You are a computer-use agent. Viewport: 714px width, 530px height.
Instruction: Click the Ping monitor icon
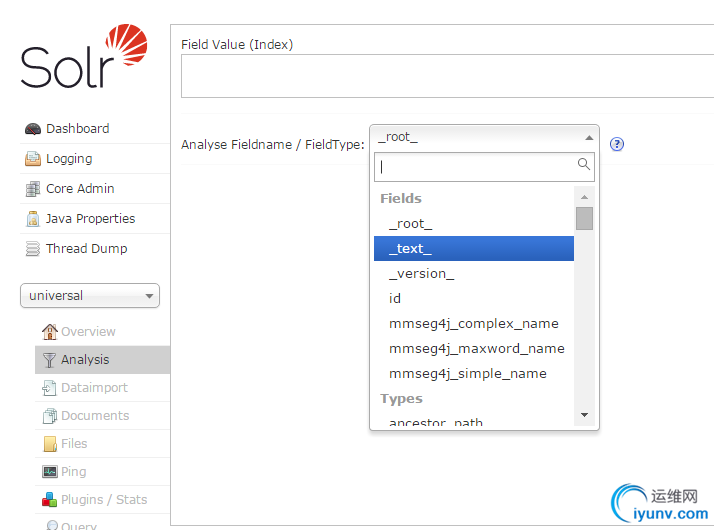[x=50, y=472]
